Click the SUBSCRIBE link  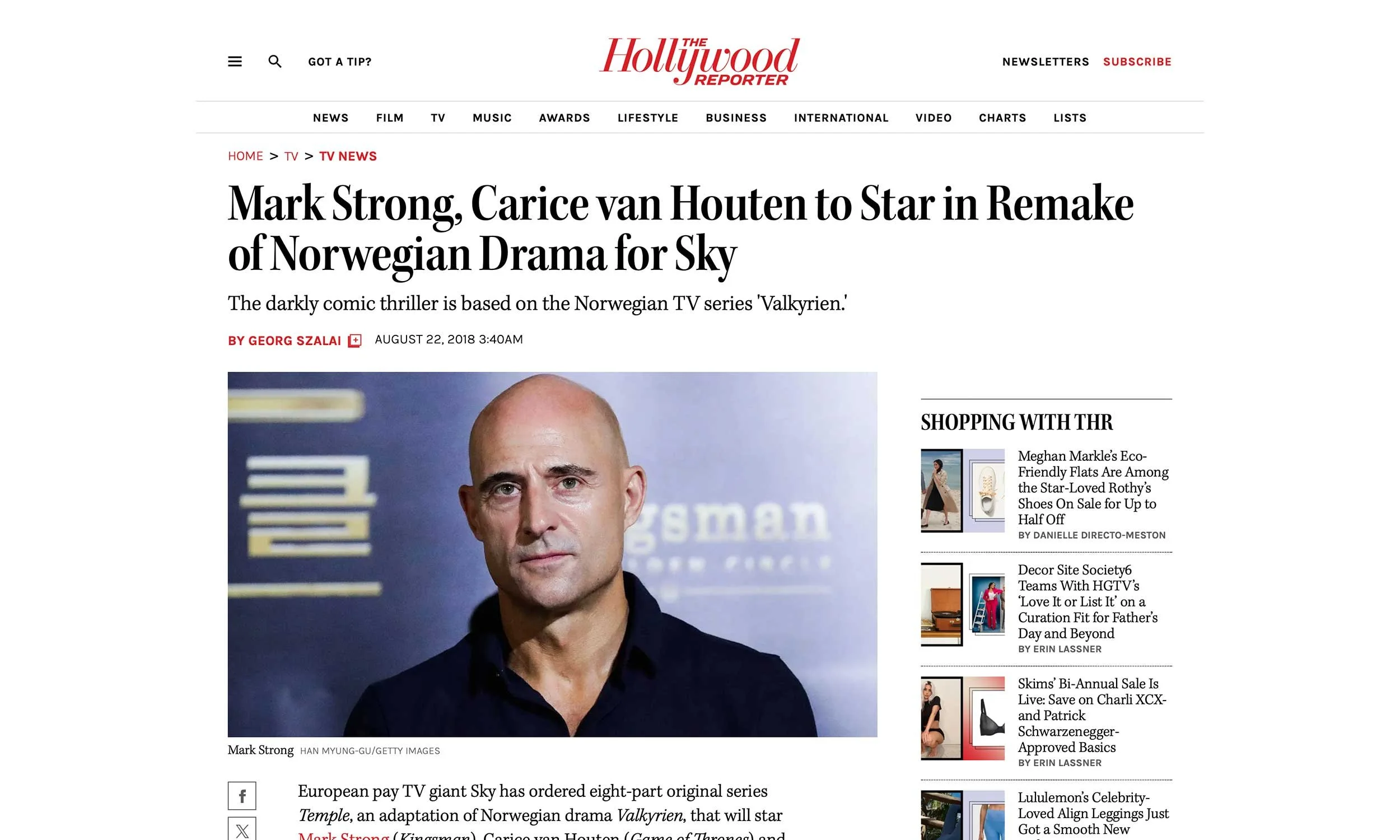click(1137, 62)
